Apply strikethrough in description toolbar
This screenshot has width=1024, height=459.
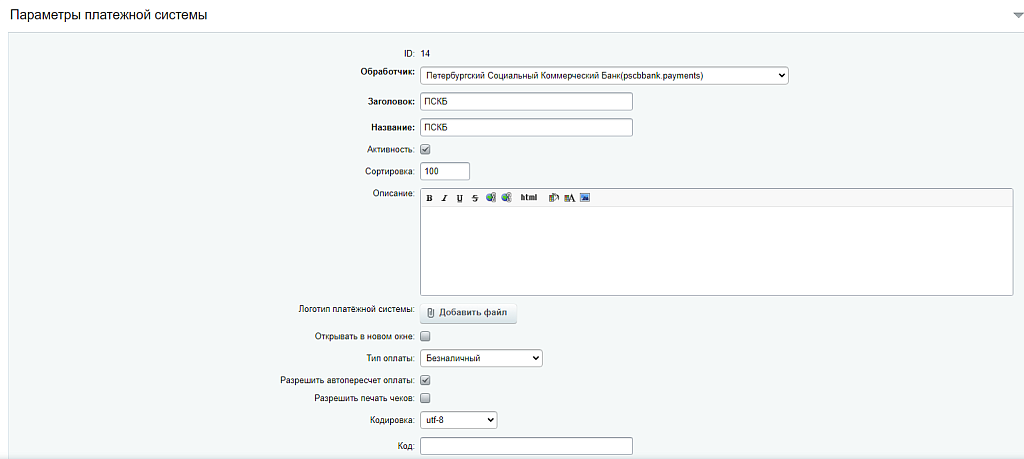(475, 198)
